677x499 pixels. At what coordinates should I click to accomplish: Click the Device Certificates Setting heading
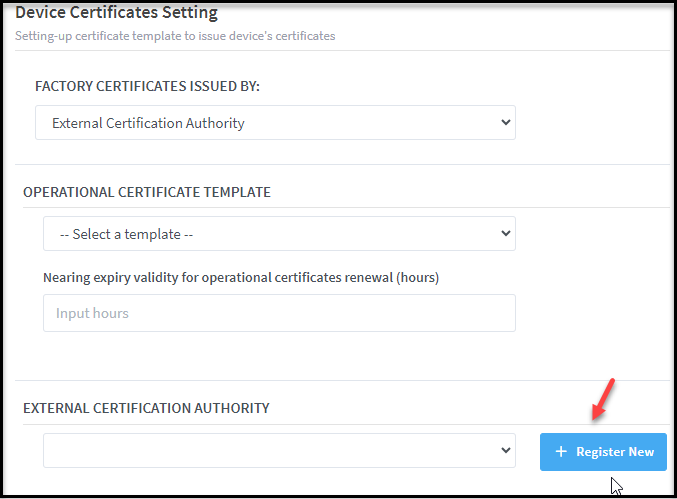click(116, 14)
